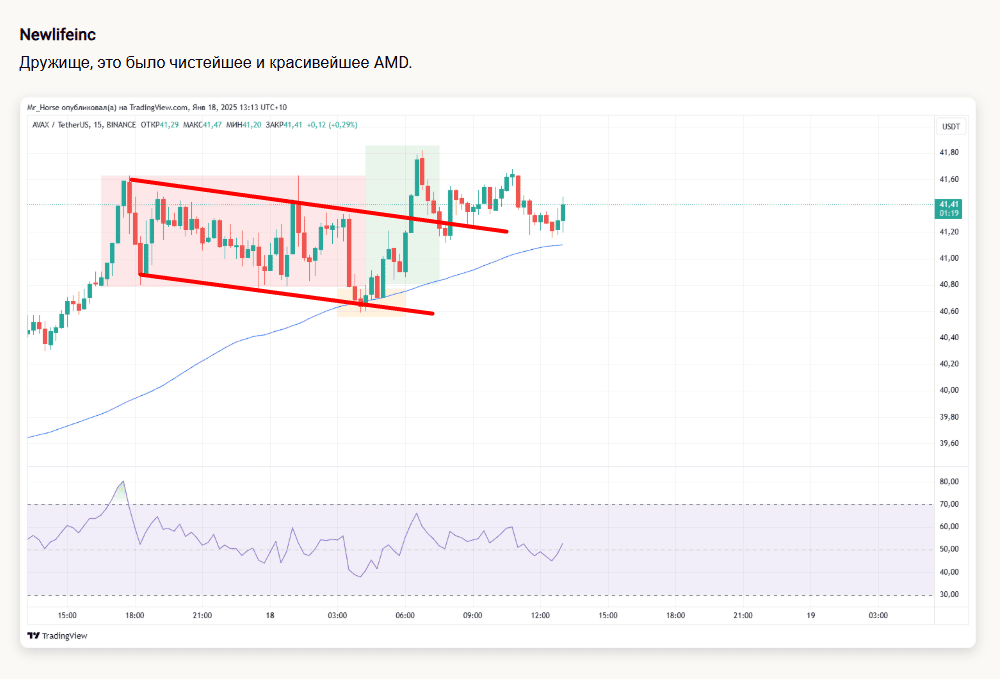Click the USDT currency label on price axis

tap(949, 127)
